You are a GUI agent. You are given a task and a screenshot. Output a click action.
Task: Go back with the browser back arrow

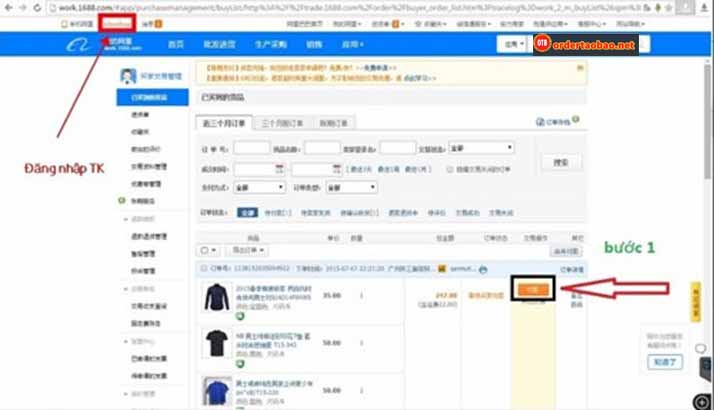8,8
